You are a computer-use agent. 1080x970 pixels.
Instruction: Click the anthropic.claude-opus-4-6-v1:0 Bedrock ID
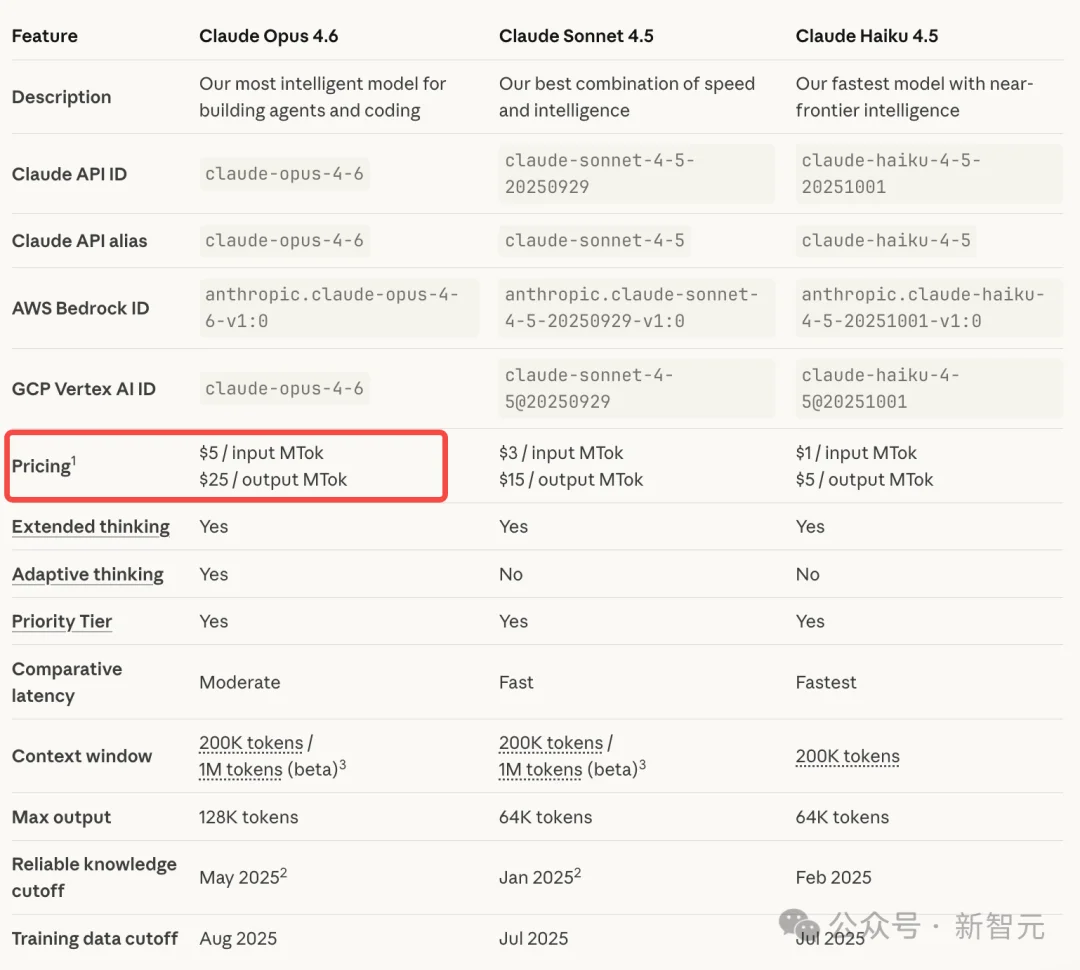pos(331,308)
